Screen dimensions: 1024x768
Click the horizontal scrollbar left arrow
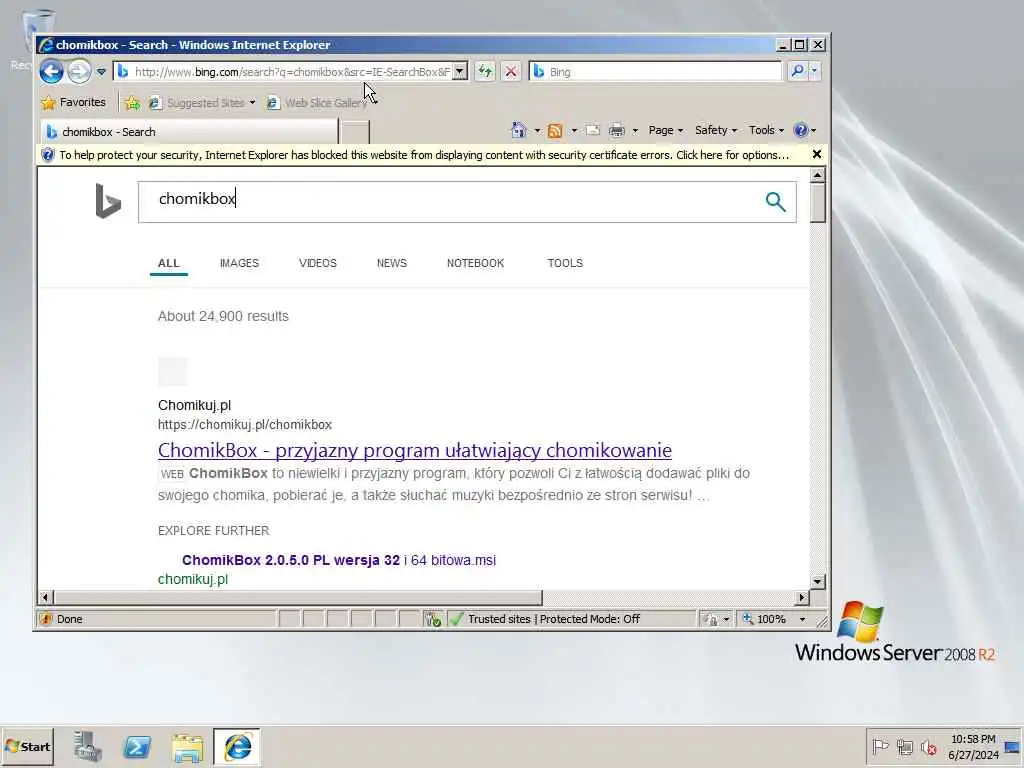[x=45, y=597]
